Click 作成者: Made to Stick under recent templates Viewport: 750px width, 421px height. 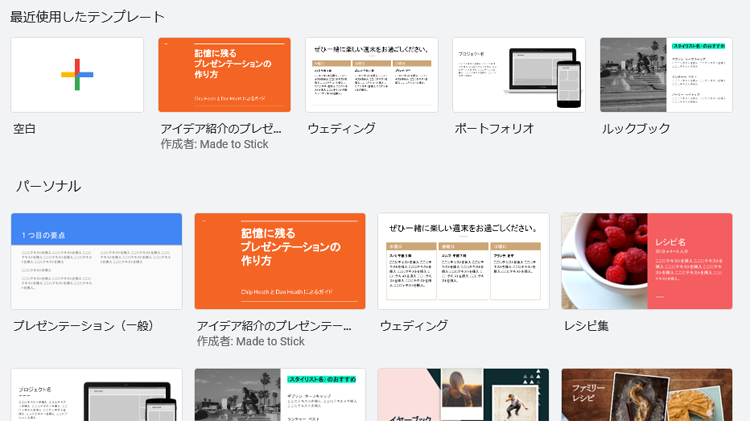click(x=214, y=144)
